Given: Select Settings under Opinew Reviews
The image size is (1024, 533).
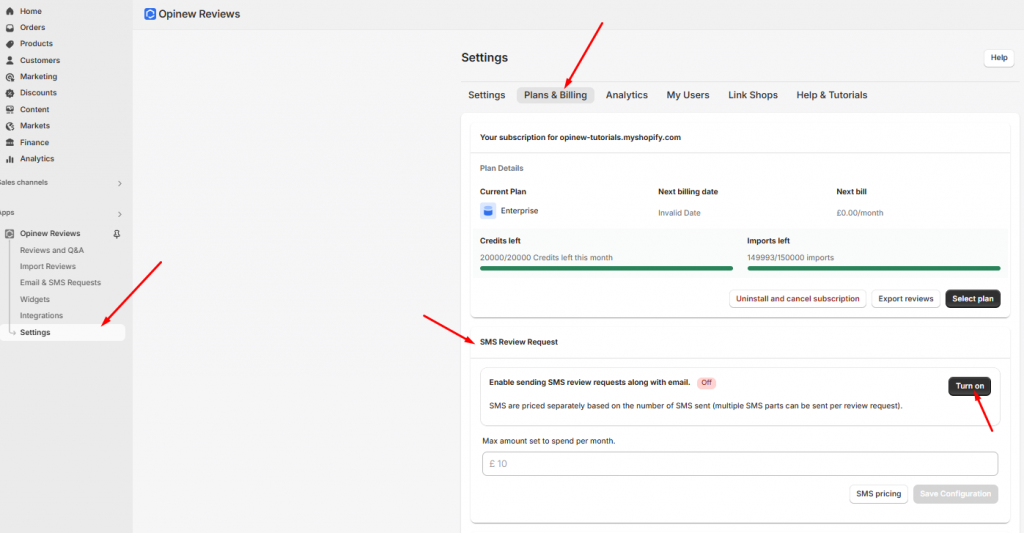Looking at the screenshot, I should (63, 332).
